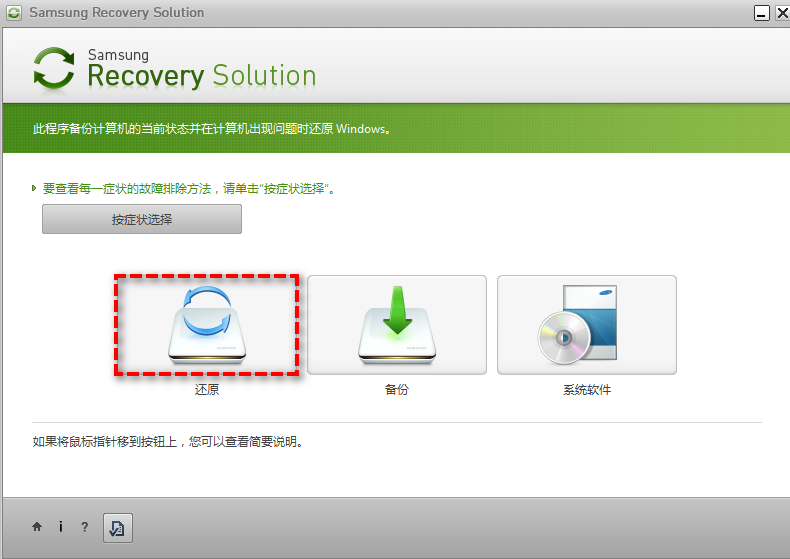Screen dimensions: 790x559
Task: Click the document checkmark icon button
Action: point(118,528)
